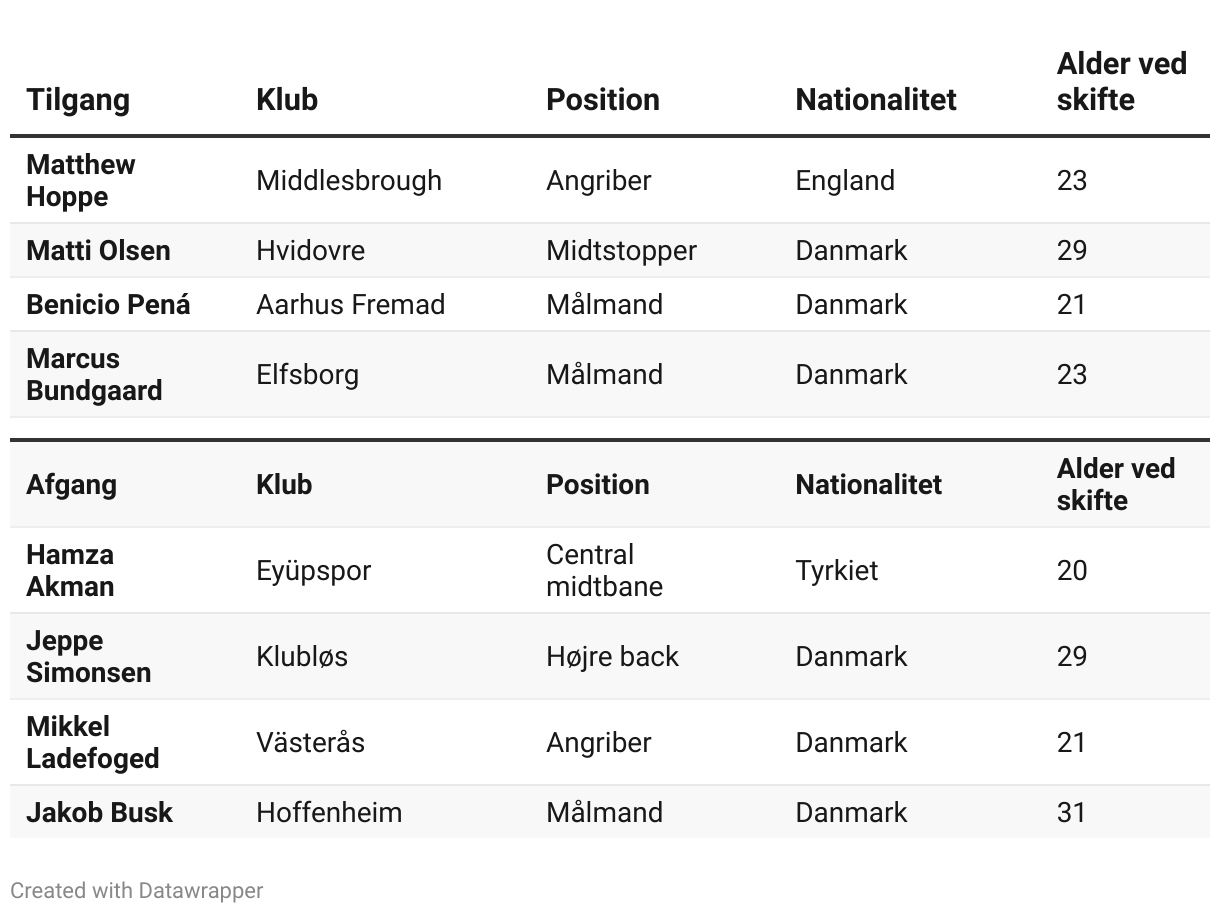
Task: Click the Hoffenheim club cell
Action: point(330,812)
